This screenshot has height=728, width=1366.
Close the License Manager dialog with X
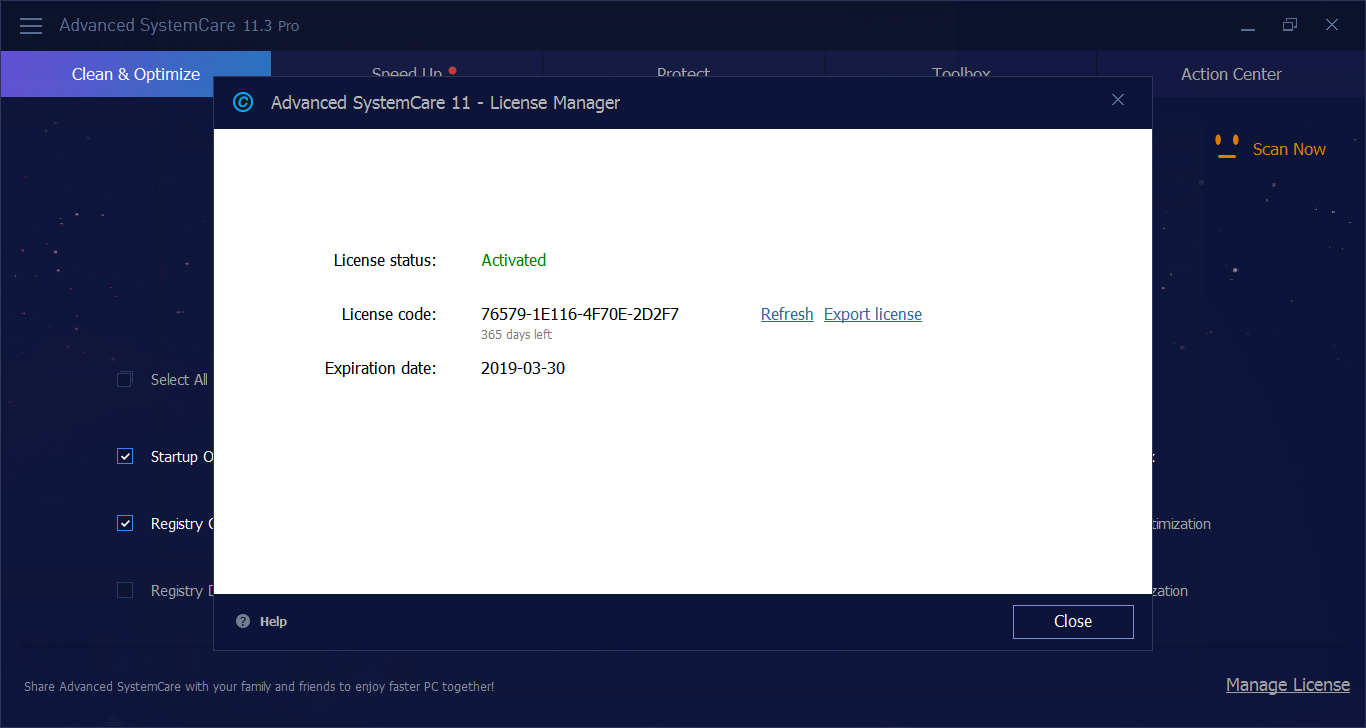tap(1118, 100)
